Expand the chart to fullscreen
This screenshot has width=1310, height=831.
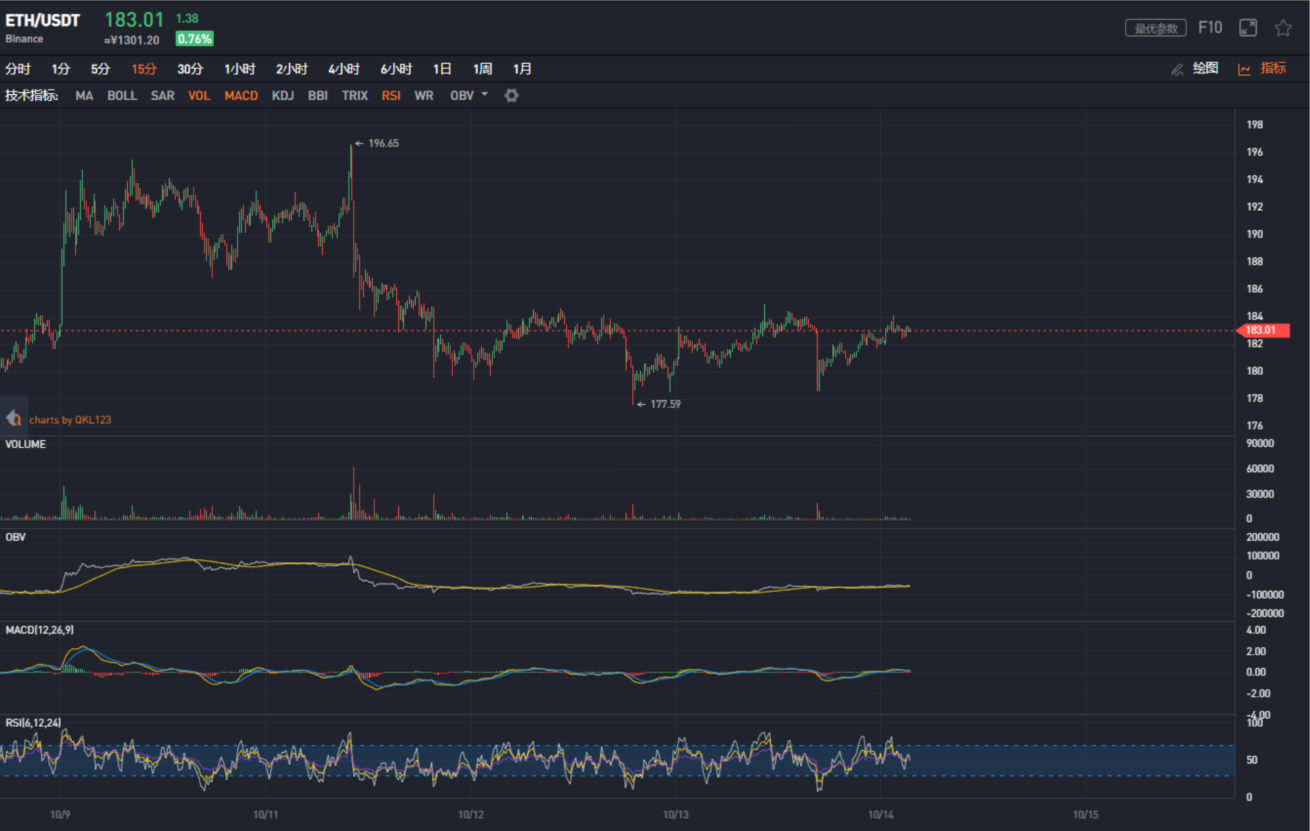1248,28
